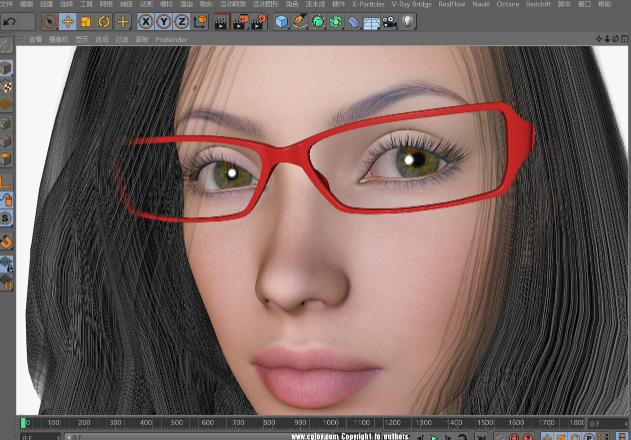Toggle the Tweak mode mouse icon
Screen dimensions: 631x440
click(6, 200)
